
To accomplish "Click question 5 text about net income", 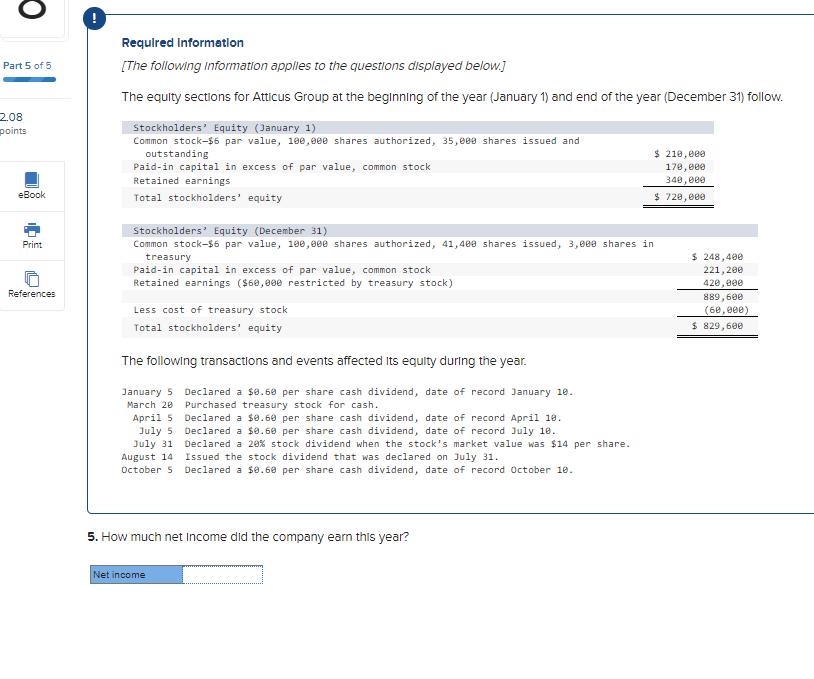I will point(248,537).
